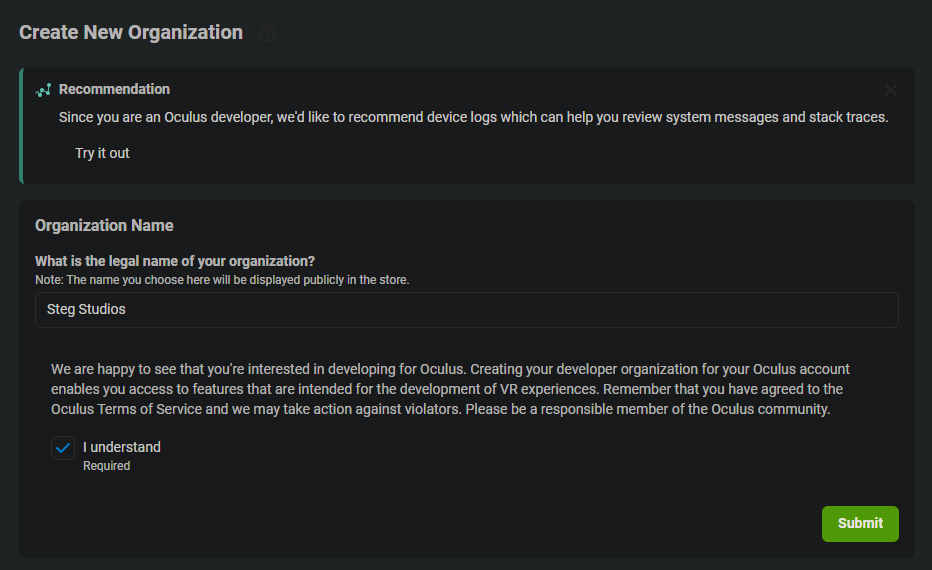
Task: Click the Try it out button
Action: [x=102, y=153]
